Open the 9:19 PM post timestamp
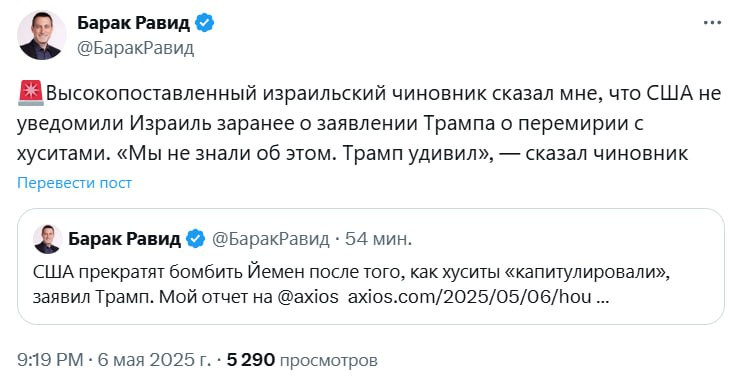Image resolution: width=743 pixels, height=383 pixels. click(x=50, y=360)
